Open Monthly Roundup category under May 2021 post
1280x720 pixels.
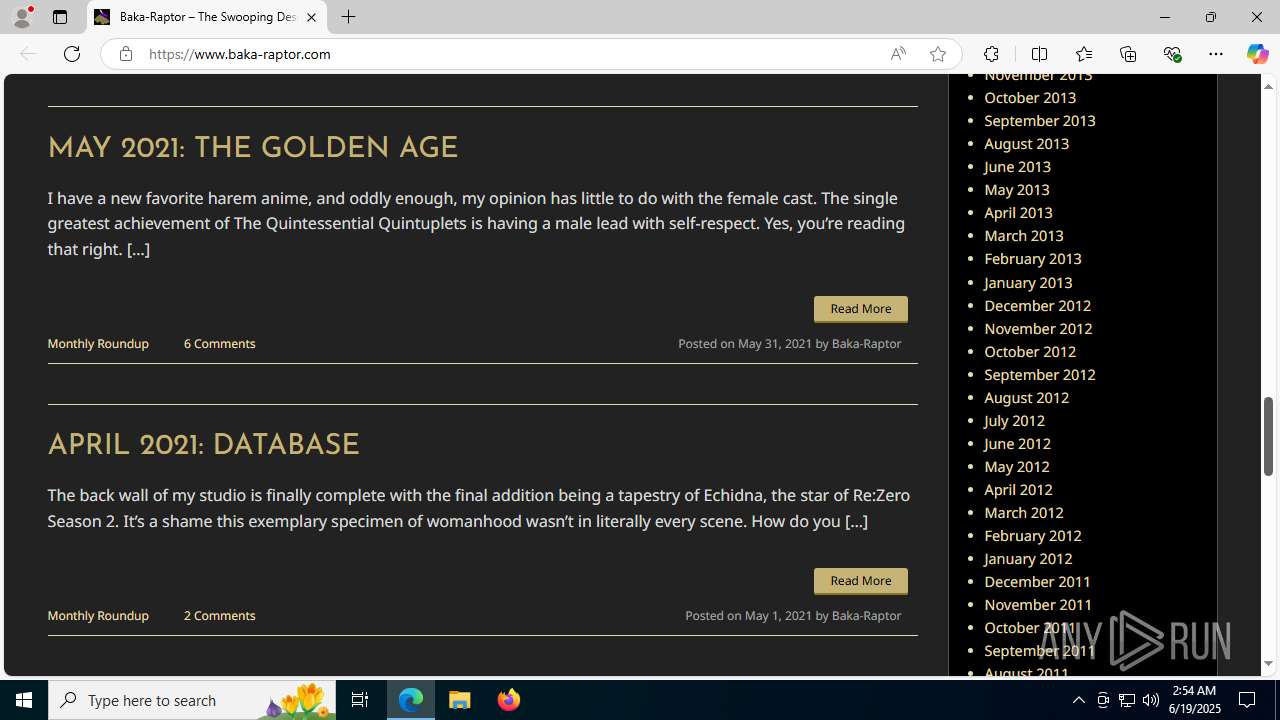[x=98, y=343]
